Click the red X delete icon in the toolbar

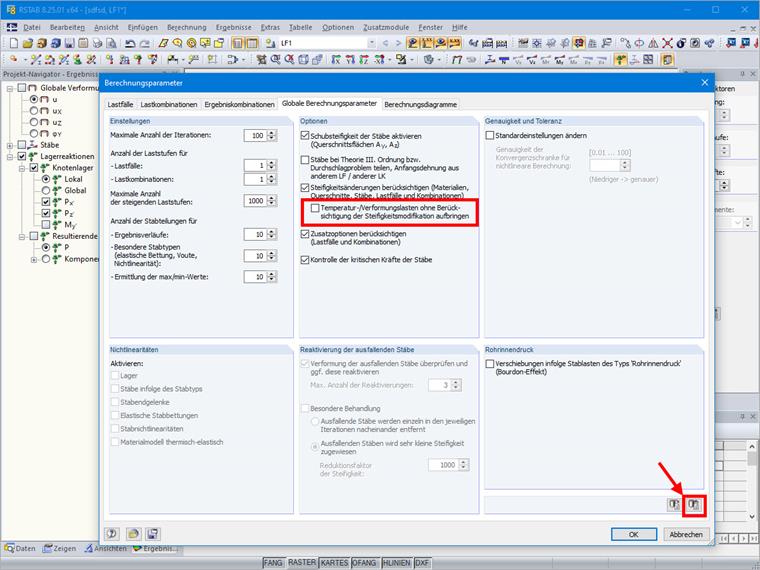tap(667, 43)
